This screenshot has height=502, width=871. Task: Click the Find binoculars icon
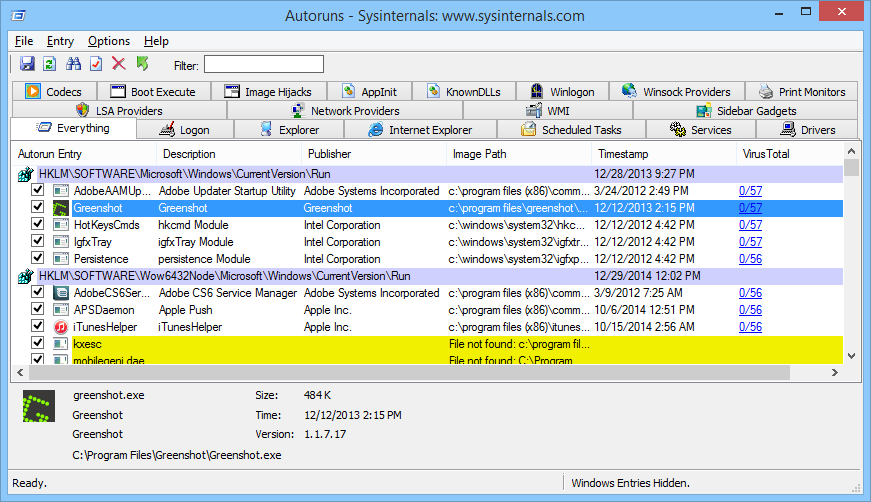pyautogui.click(x=73, y=64)
